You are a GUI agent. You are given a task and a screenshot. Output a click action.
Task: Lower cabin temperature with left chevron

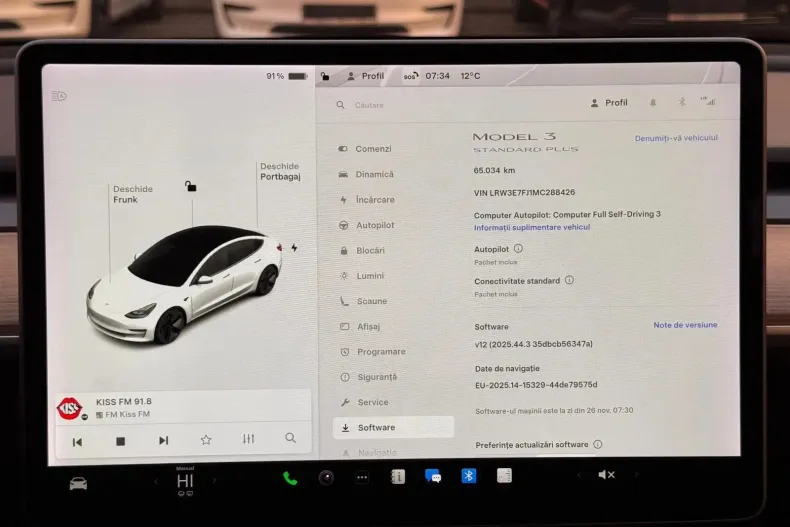click(x=156, y=482)
